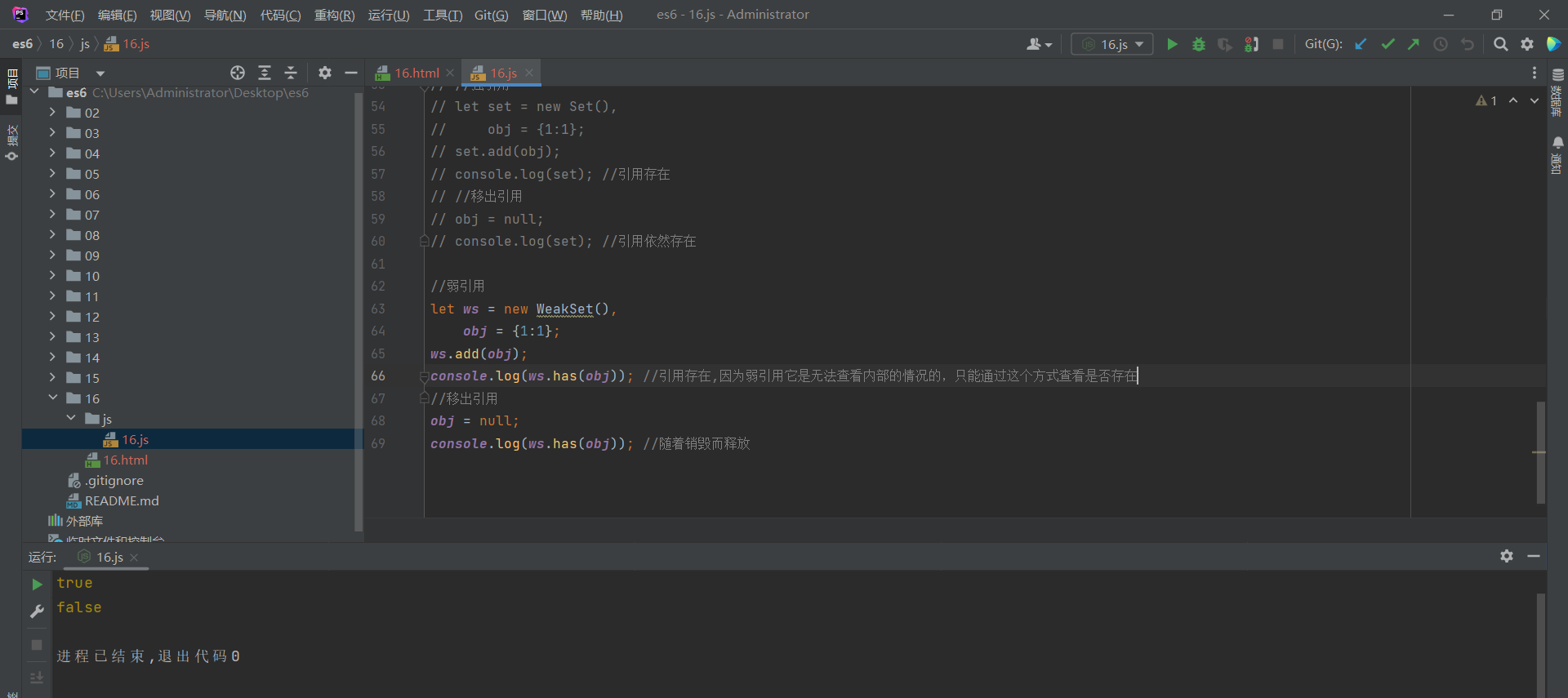Click the es6 breadcrumb
Screen dimensions: 1568x698
22,44
